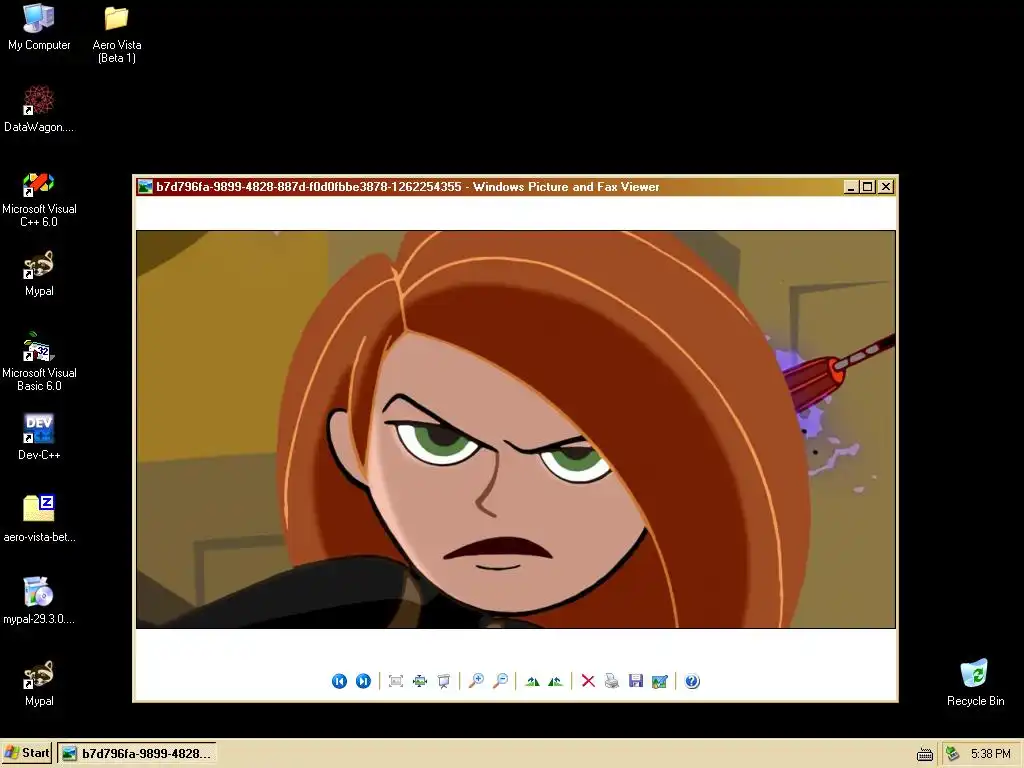1024x768 pixels.
Task: Start the slide show
Action: click(444, 681)
